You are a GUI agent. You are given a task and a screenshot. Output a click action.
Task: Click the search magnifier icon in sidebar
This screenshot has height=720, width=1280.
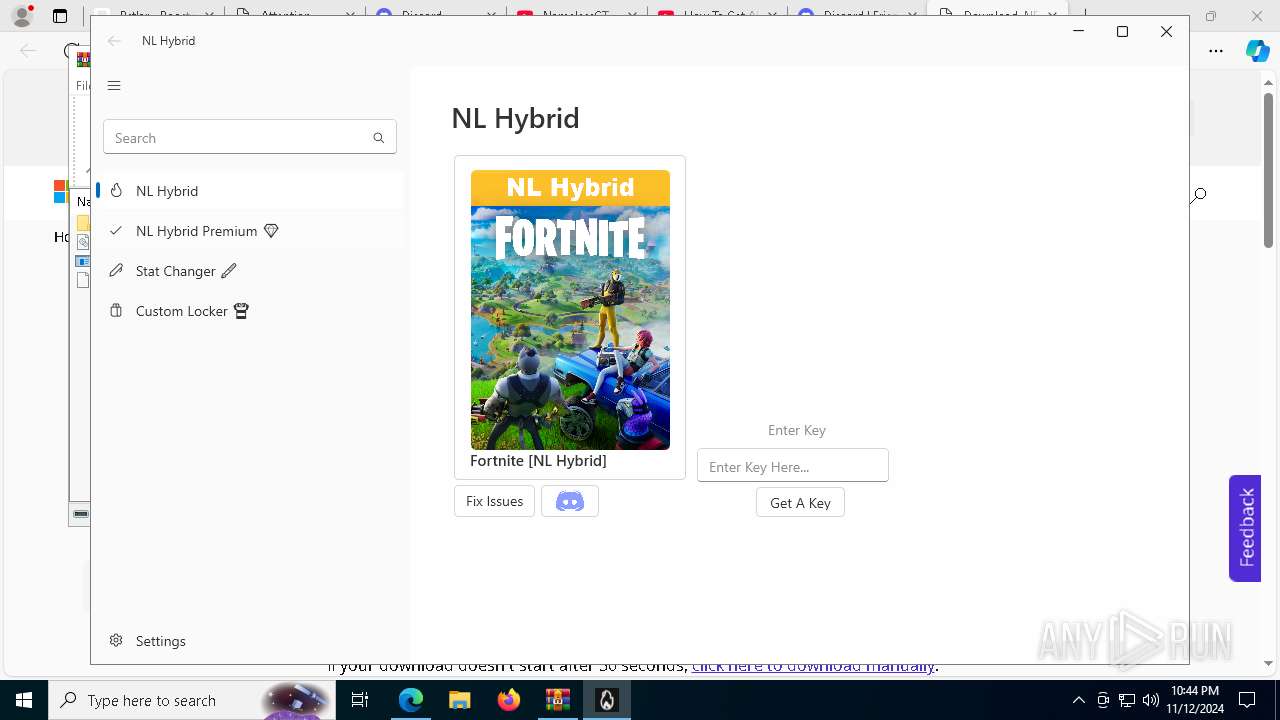click(x=378, y=138)
